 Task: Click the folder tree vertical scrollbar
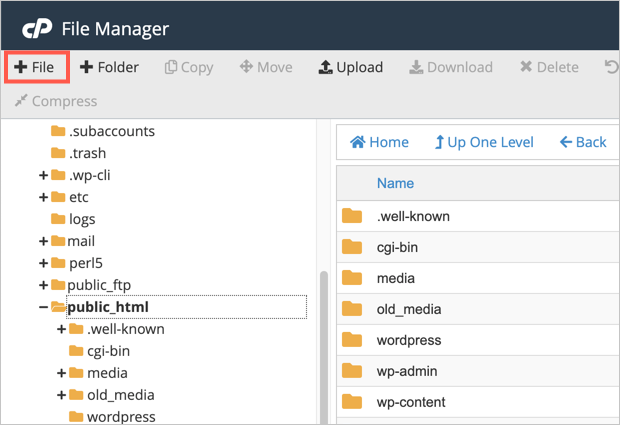point(324,347)
